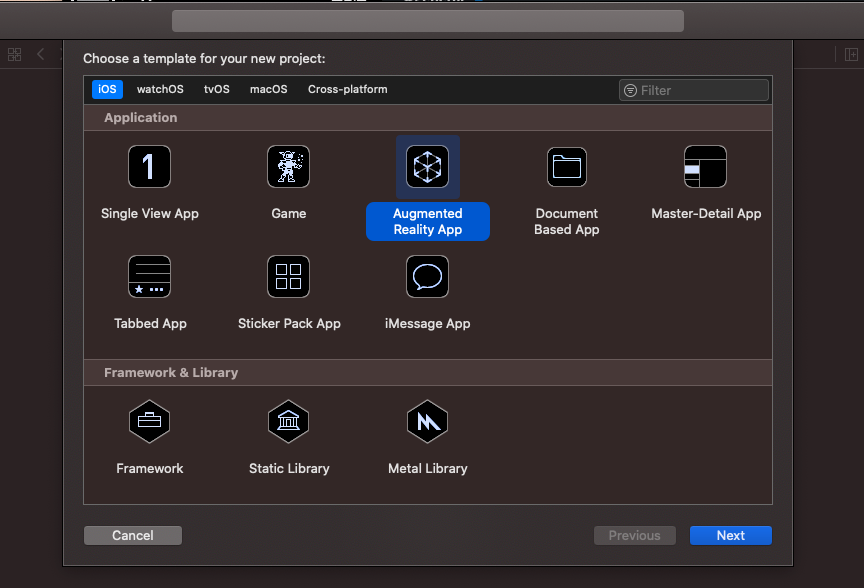This screenshot has width=864, height=588.
Task: Switch to the watchOS platform tab
Action: point(160,89)
